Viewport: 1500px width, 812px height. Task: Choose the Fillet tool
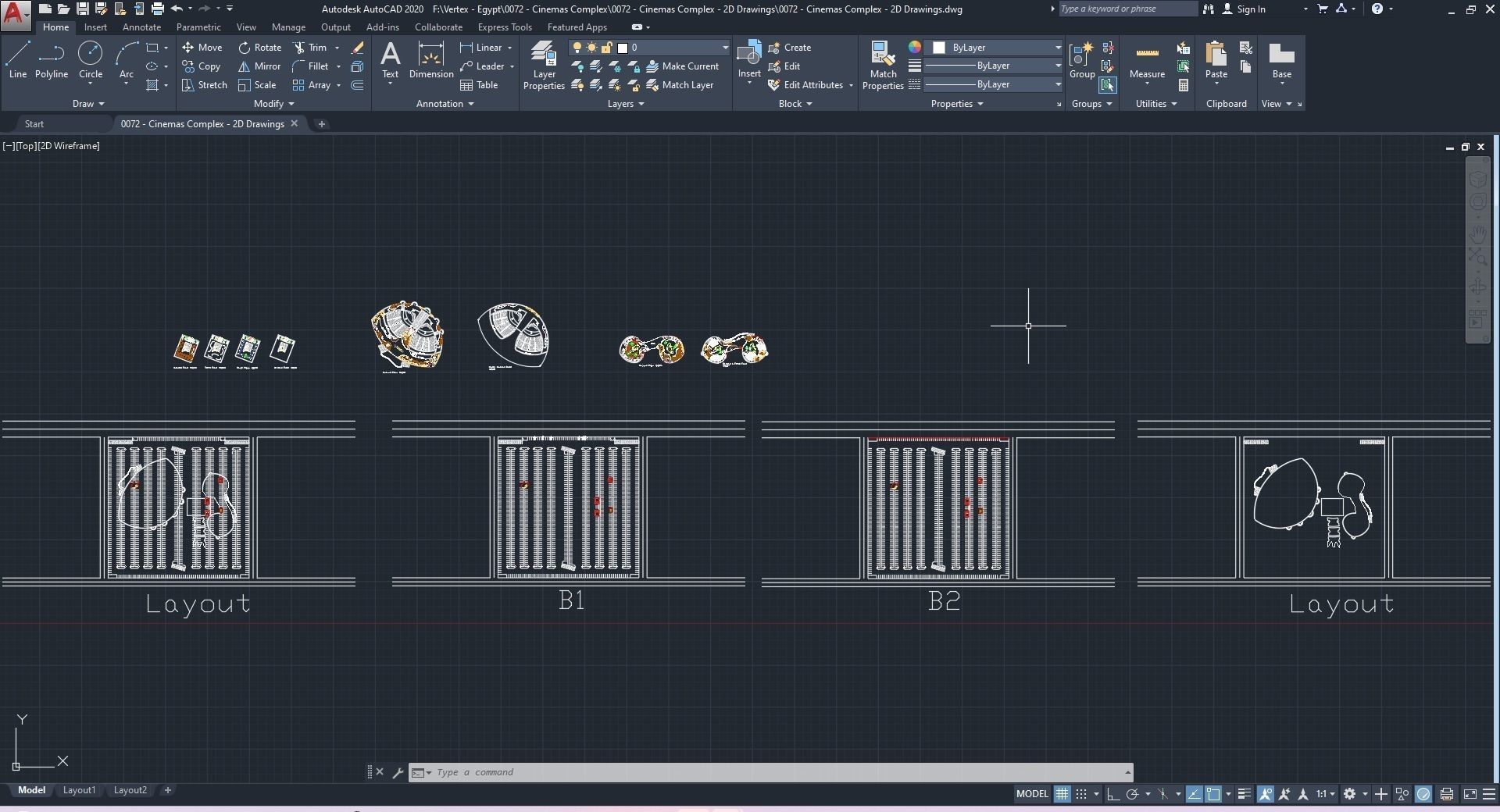310,66
